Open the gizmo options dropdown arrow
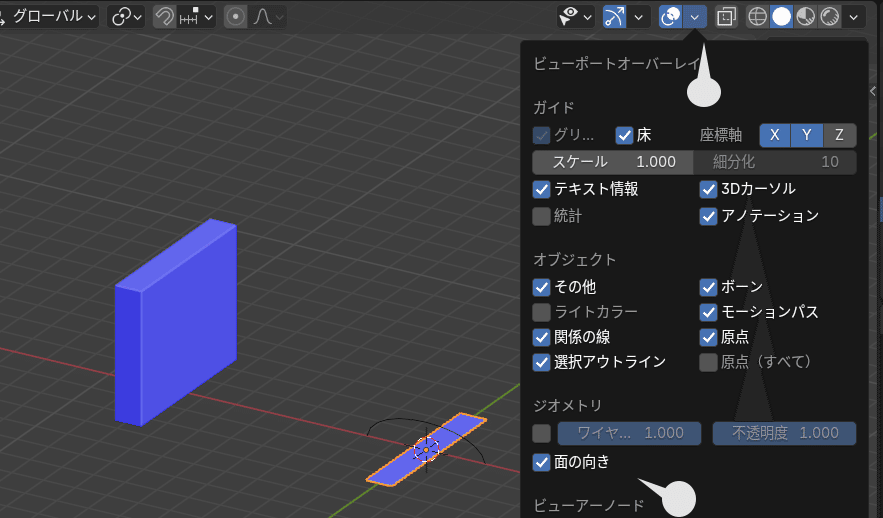The height and width of the screenshot is (518, 883). pyautogui.click(x=639, y=17)
